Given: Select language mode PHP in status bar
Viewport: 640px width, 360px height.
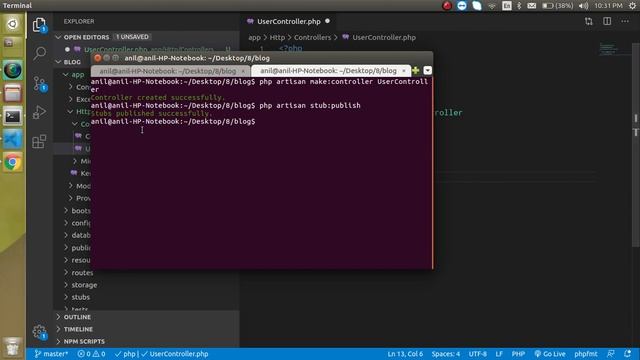Looking at the screenshot, I should tap(518, 354).
